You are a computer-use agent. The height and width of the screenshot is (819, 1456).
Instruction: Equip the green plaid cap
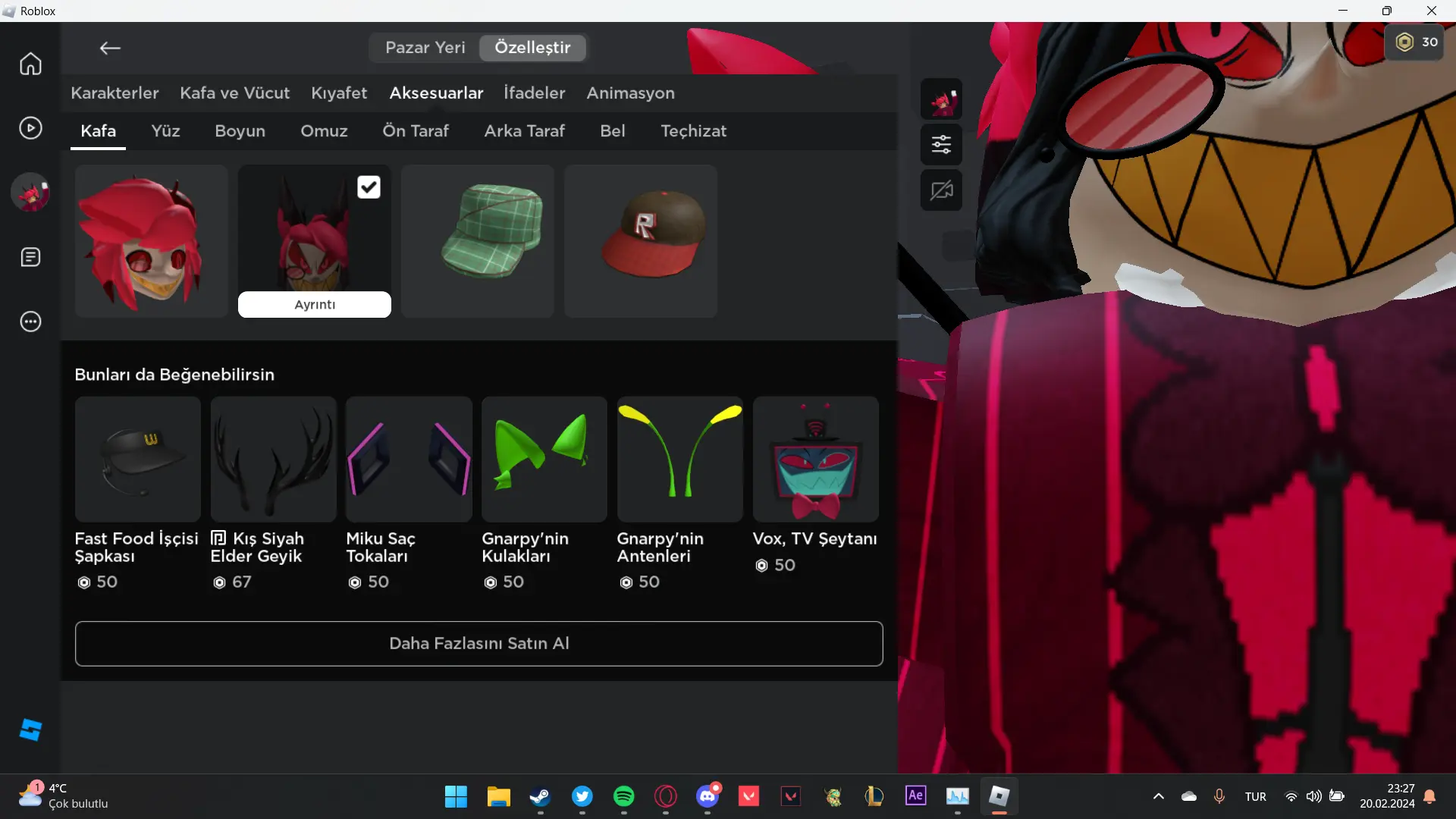477,241
